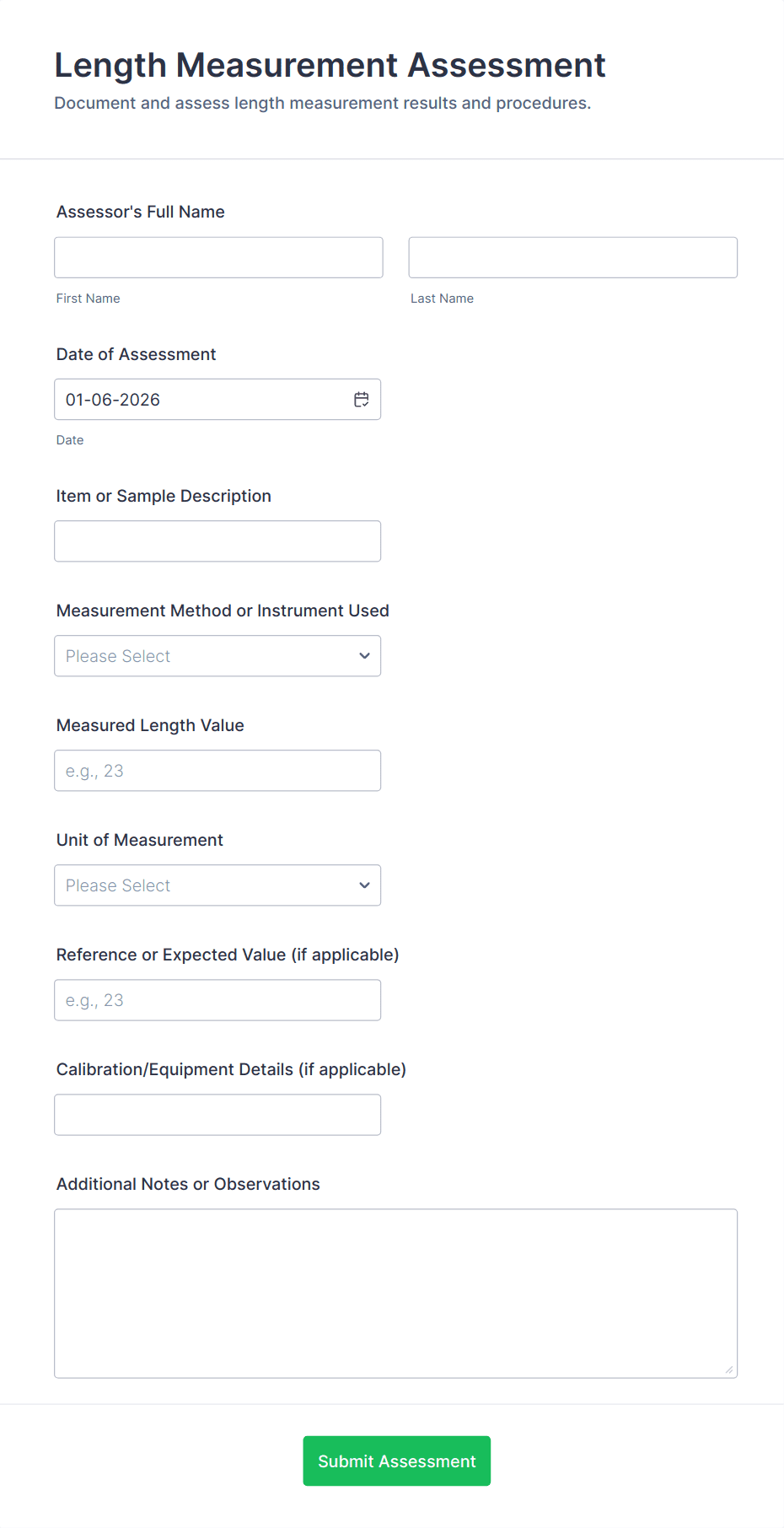Click the Length Measurement Assessment heading

point(330,65)
